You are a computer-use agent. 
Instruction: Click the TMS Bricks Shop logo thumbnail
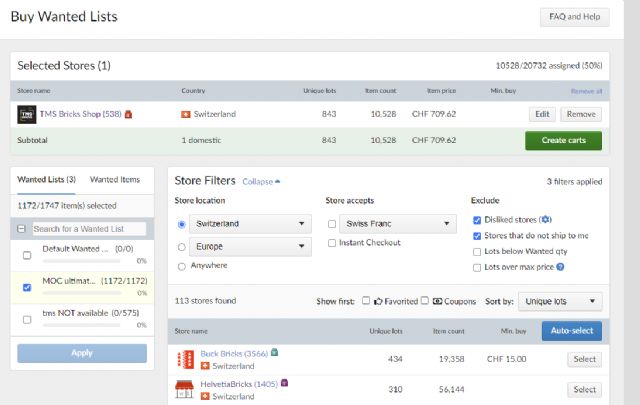coord(27,114)
